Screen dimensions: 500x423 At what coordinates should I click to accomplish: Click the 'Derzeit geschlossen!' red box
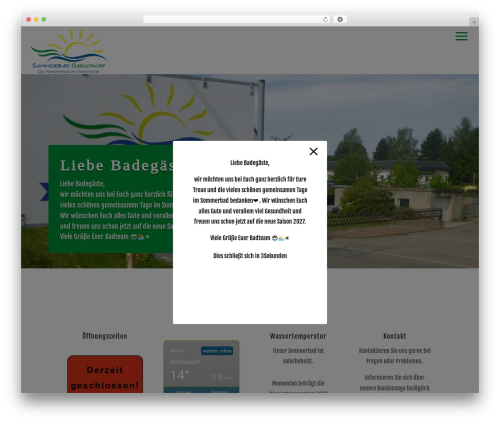coord(105,374)
